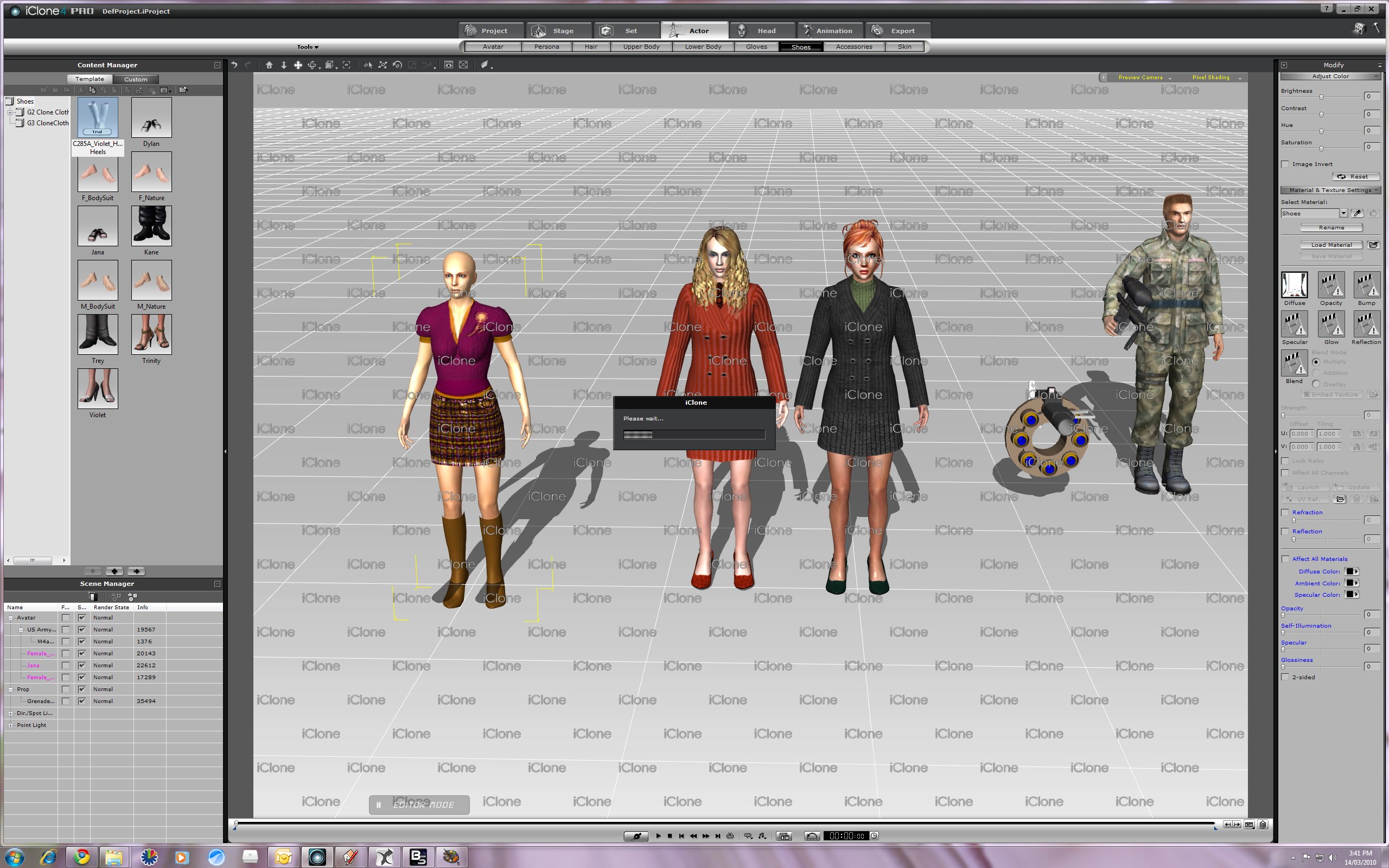Click the scale object arrows icon

coord(383,65)
